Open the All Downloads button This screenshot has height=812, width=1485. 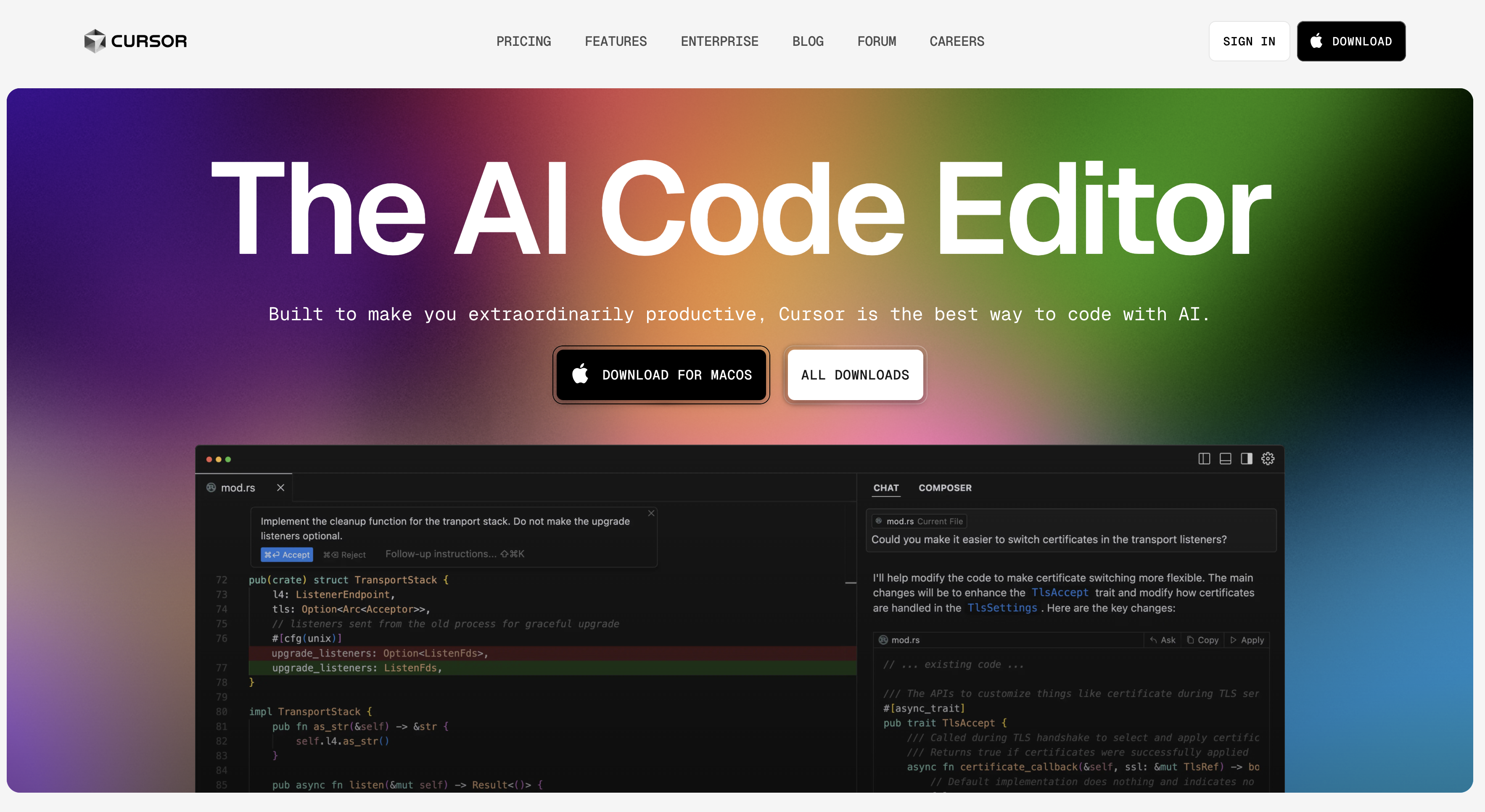(855, 374)
